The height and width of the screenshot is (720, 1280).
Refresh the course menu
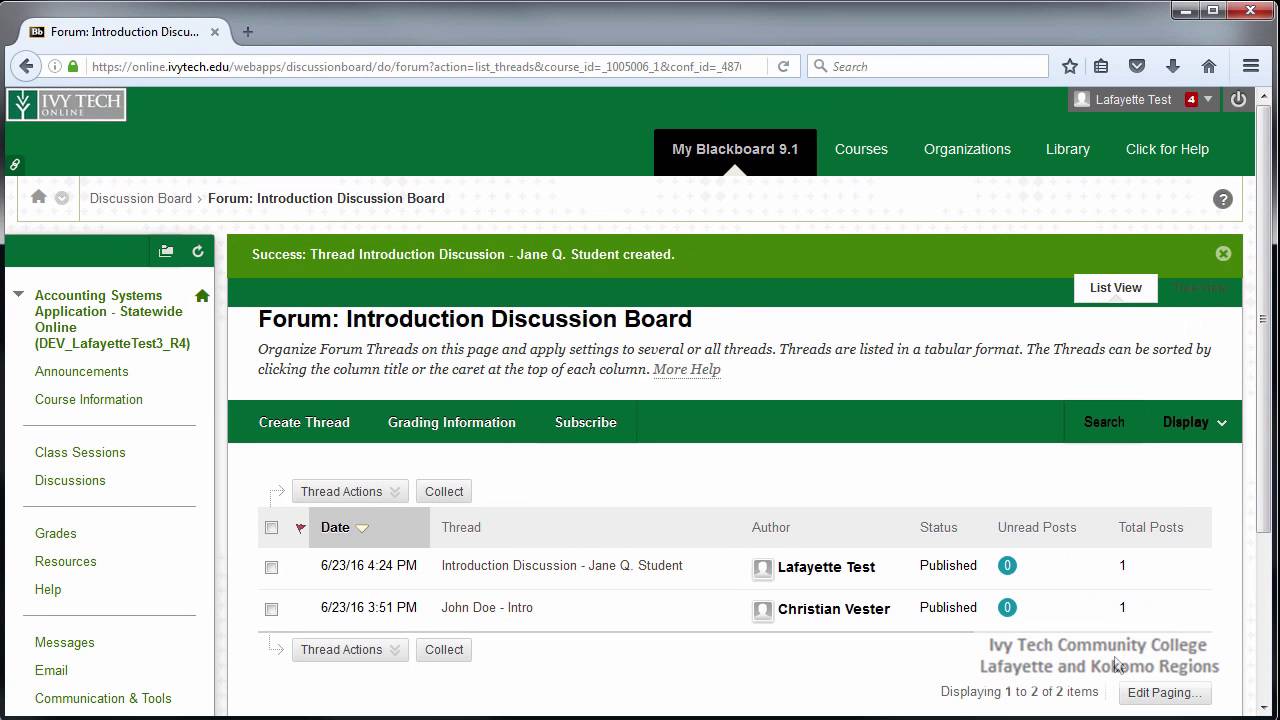(198, 251)
